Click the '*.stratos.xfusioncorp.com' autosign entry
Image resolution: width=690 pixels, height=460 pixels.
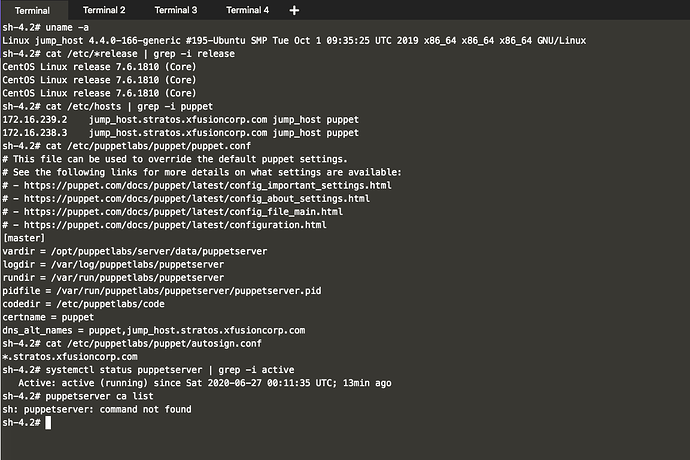pos(70,357)
